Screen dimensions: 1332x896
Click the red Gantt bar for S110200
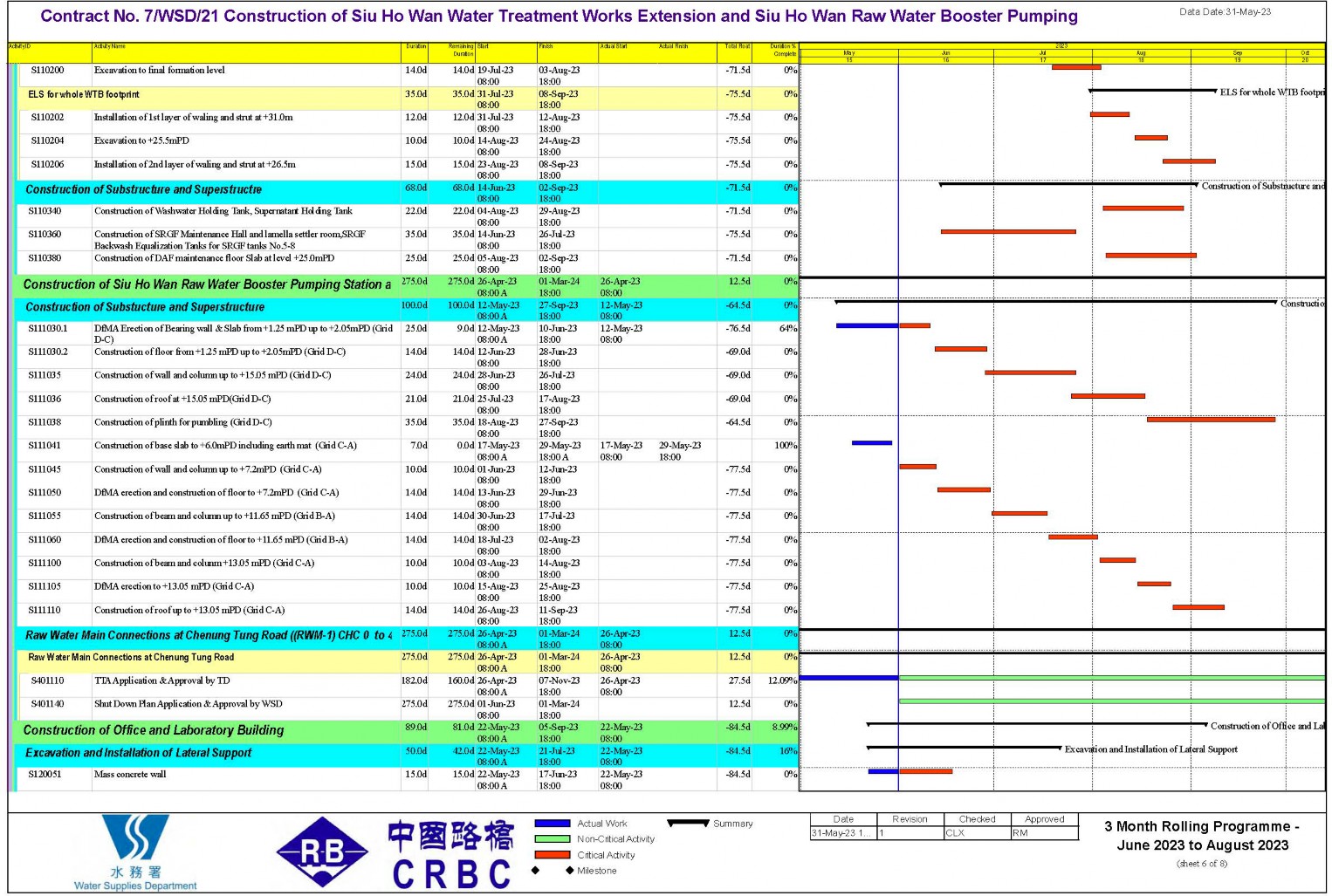pos(1076,67)
